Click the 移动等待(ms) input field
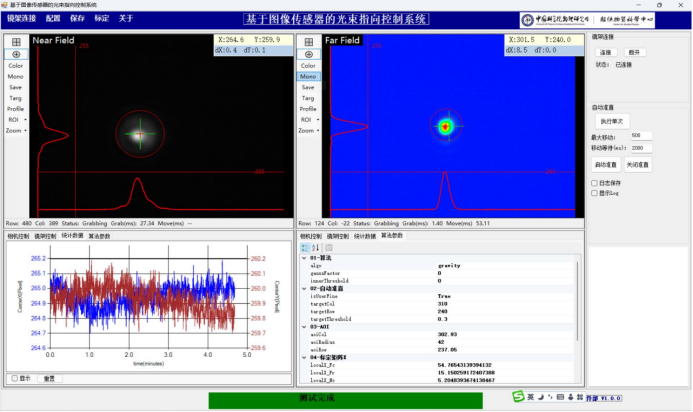Viewport: 693px width, 412px height. click(x=641, y=148)
